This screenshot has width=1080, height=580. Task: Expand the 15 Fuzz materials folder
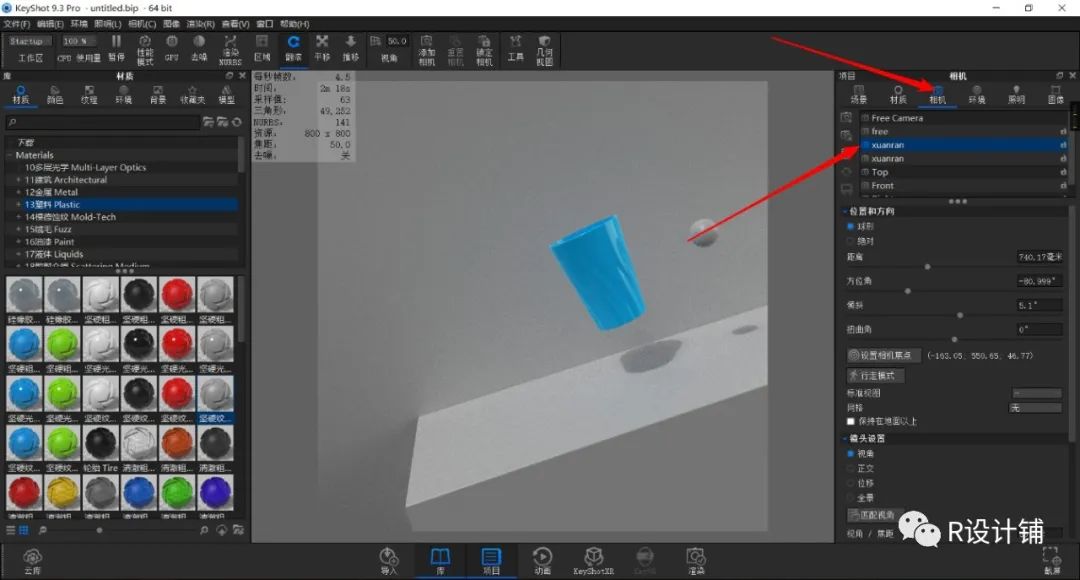pyautogui.click(x=19, y=229)
